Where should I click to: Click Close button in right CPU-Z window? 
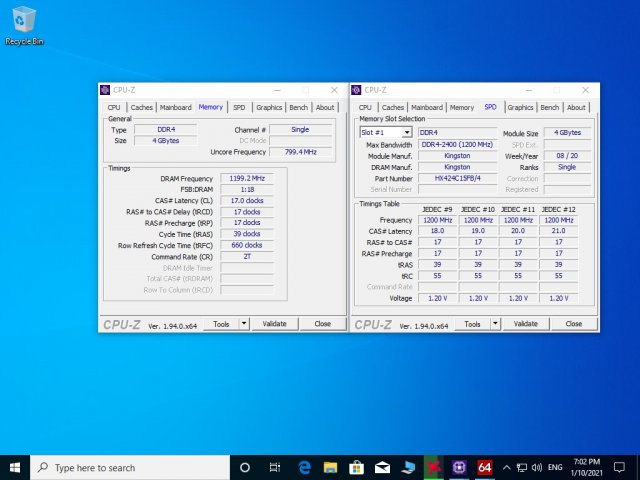pos(574,324)
